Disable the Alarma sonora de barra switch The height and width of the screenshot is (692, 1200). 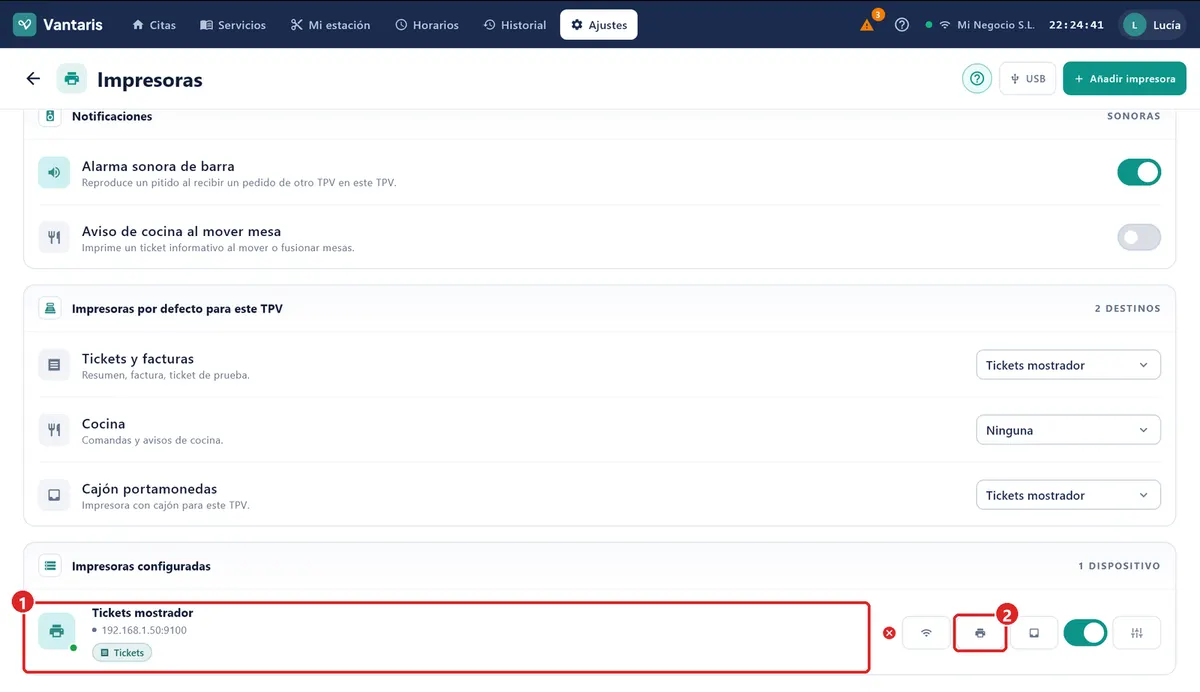1139,172
